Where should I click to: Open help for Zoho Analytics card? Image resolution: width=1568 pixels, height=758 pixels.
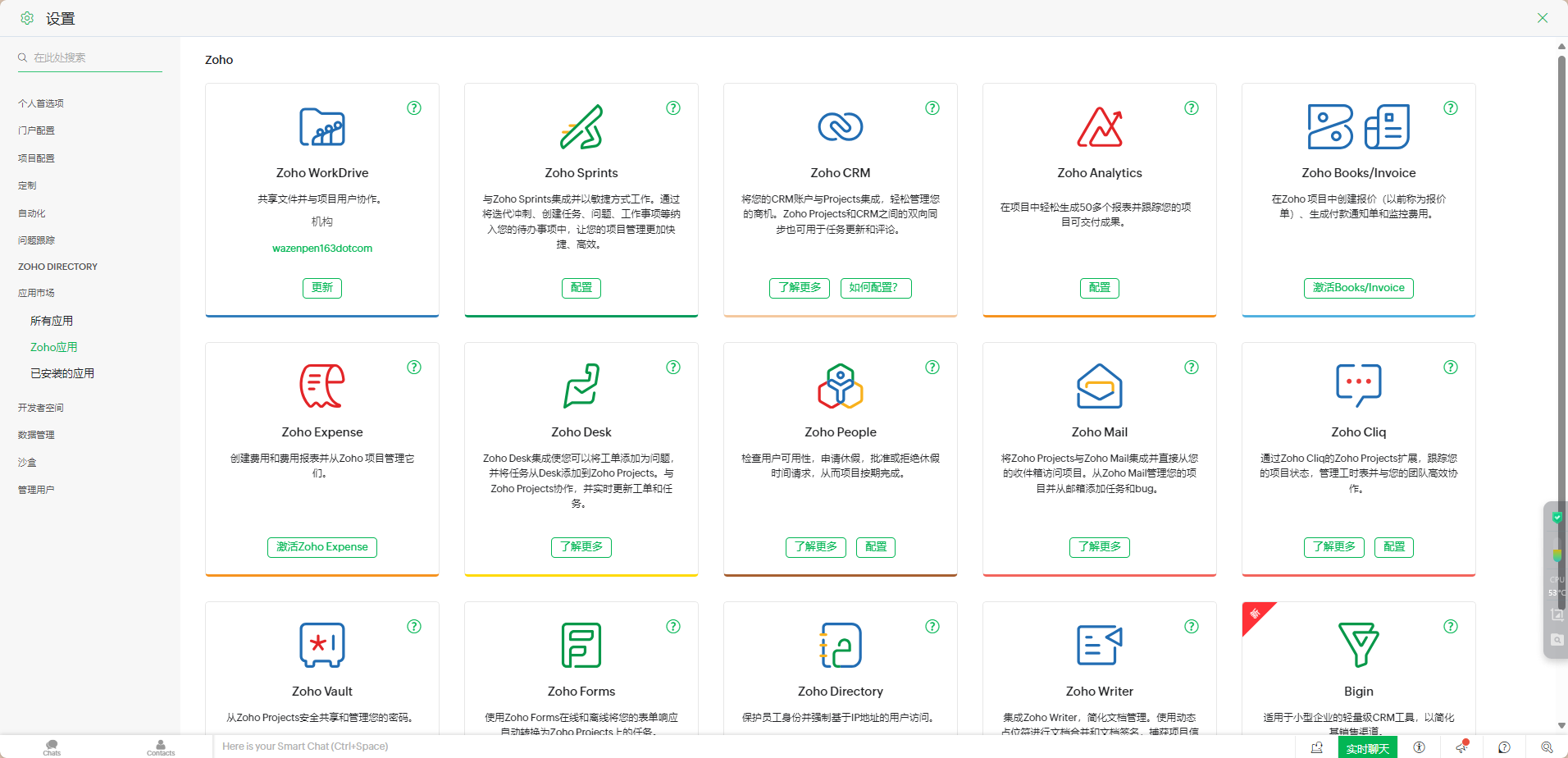coord(1192,108)
